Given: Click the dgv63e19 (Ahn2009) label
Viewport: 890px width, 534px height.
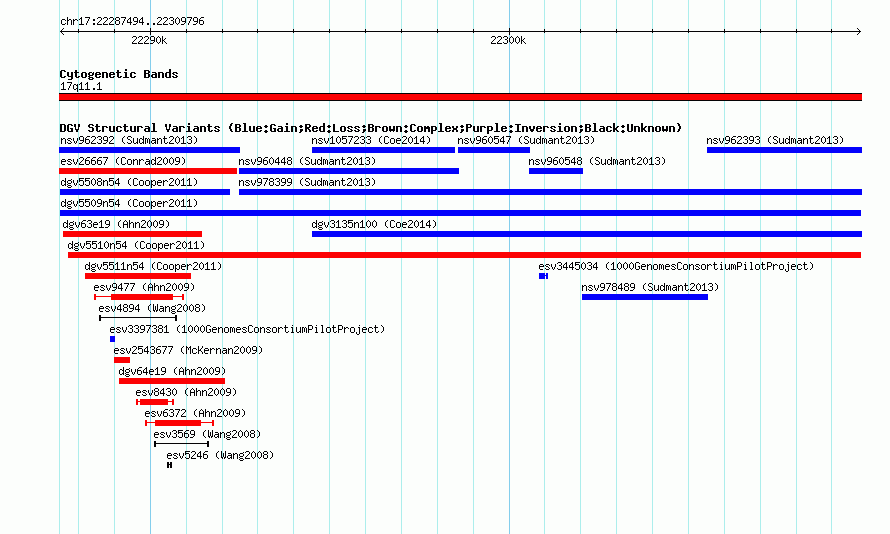Looking at the screenshot, I should tap(116, 224).
